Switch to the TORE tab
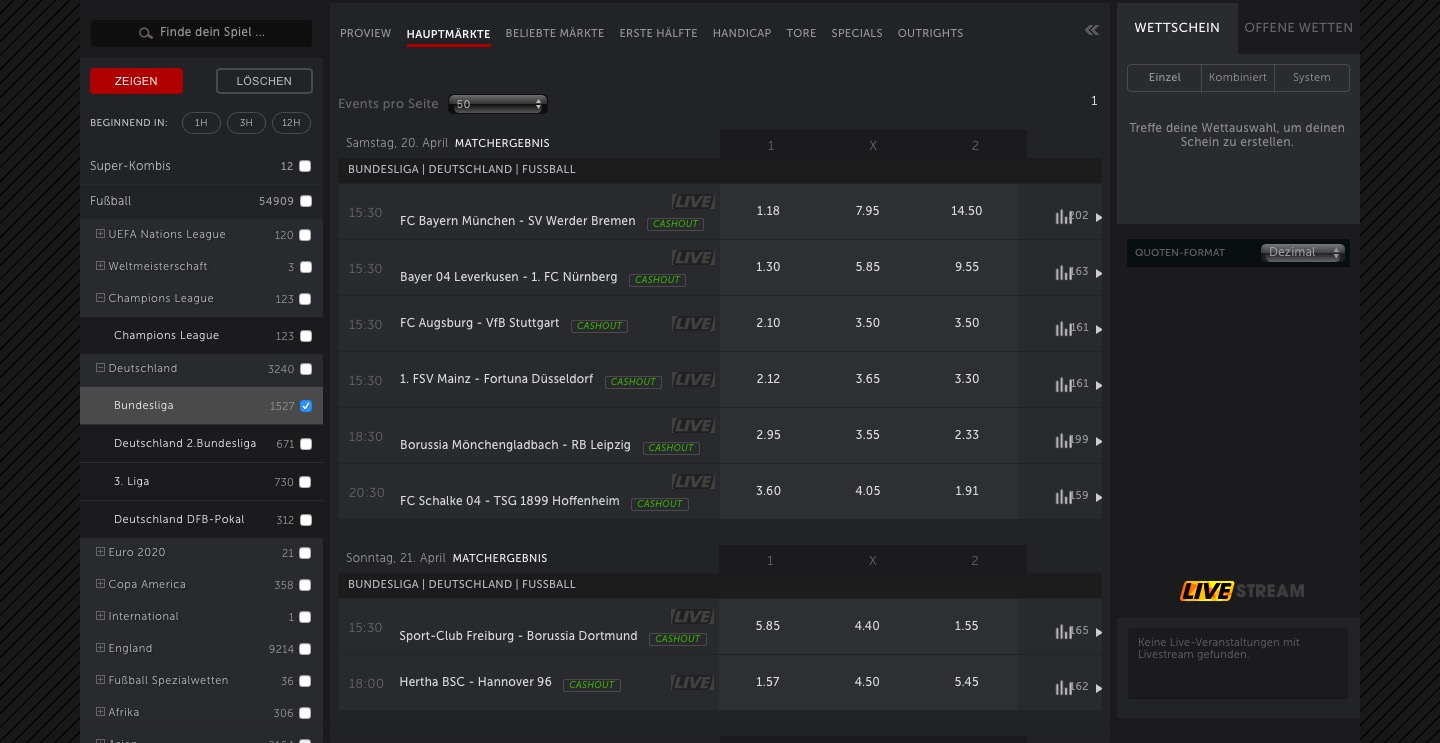This screenshot has width=1440, height=743. point(801,33)
